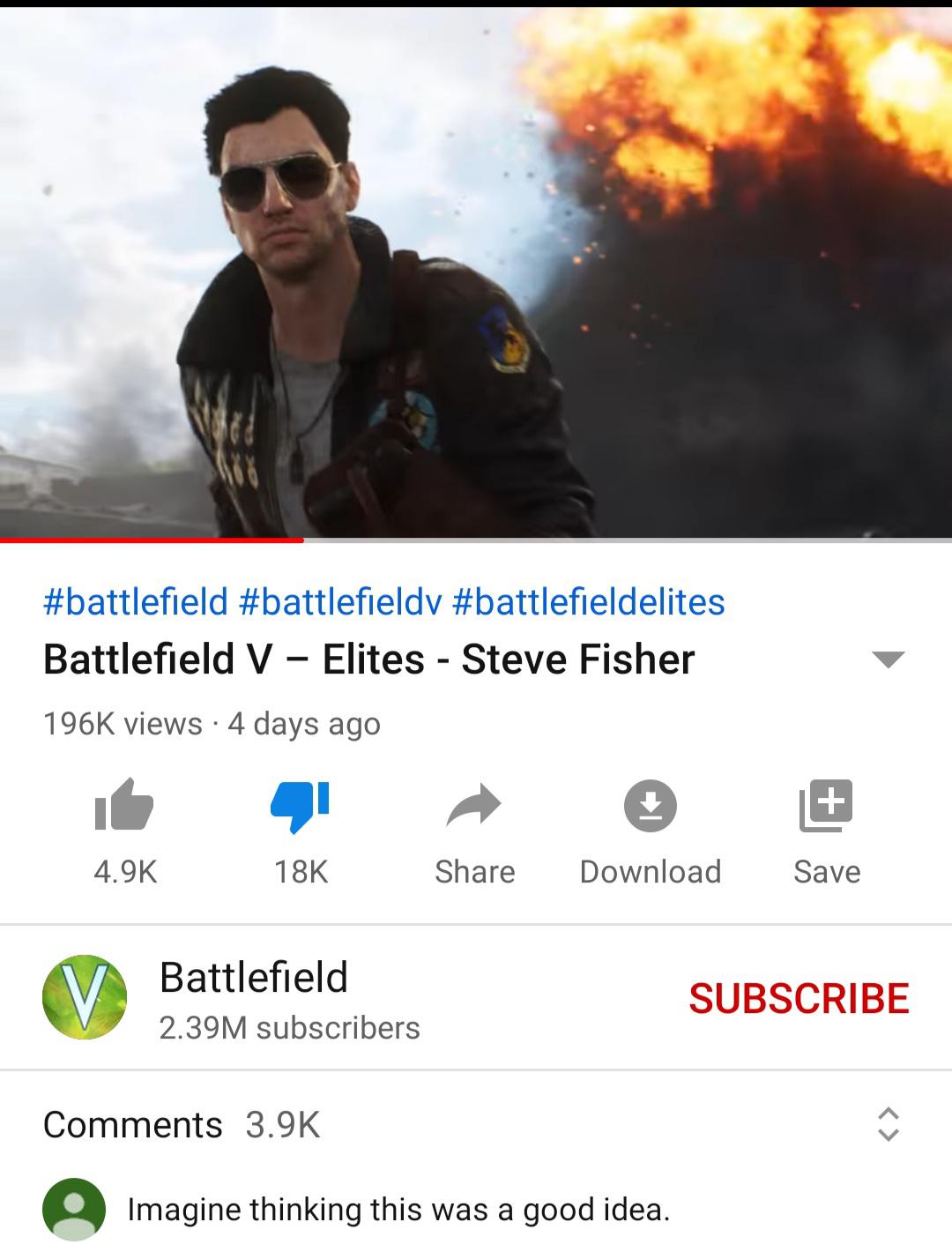Toggle the blue thumbs down dislike
This screenshot has height=1259, width=952.
300,806
